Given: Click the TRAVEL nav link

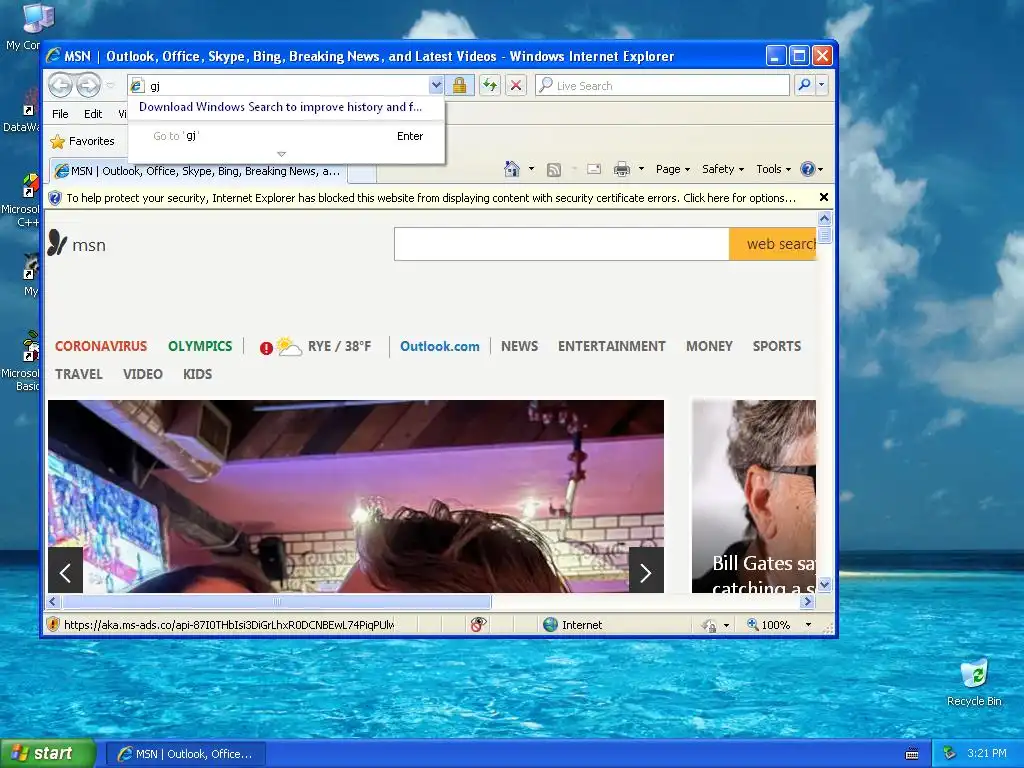Looking at the screenshot, I should tap(79, 374).
